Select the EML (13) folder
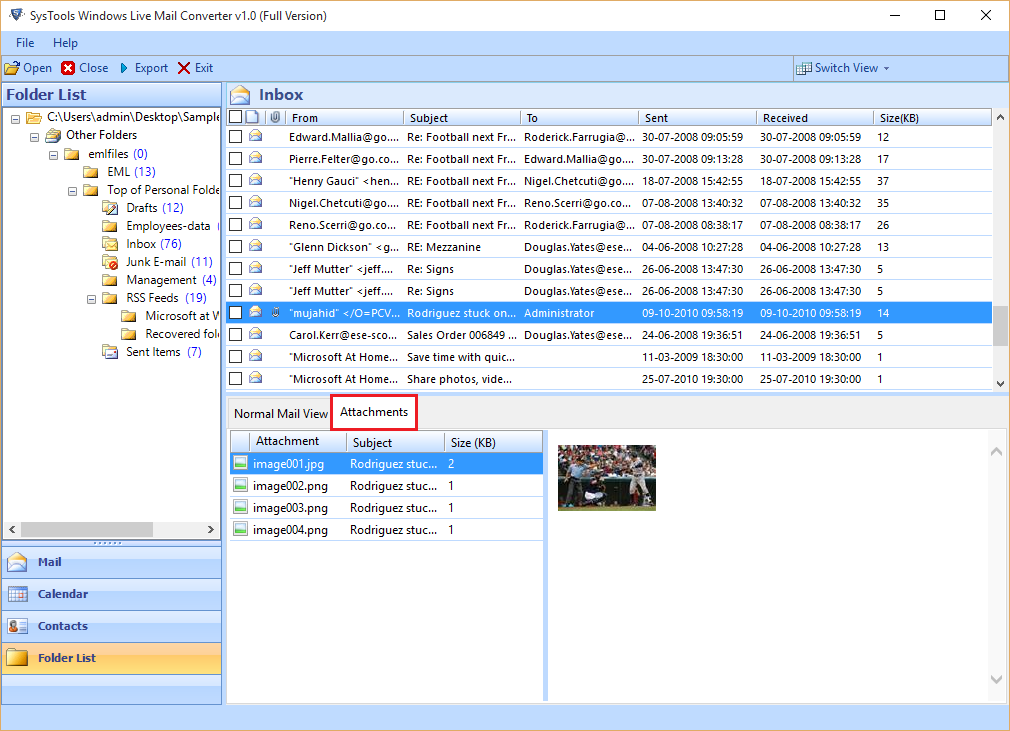1010x731 pixels. tap(131, 172)
